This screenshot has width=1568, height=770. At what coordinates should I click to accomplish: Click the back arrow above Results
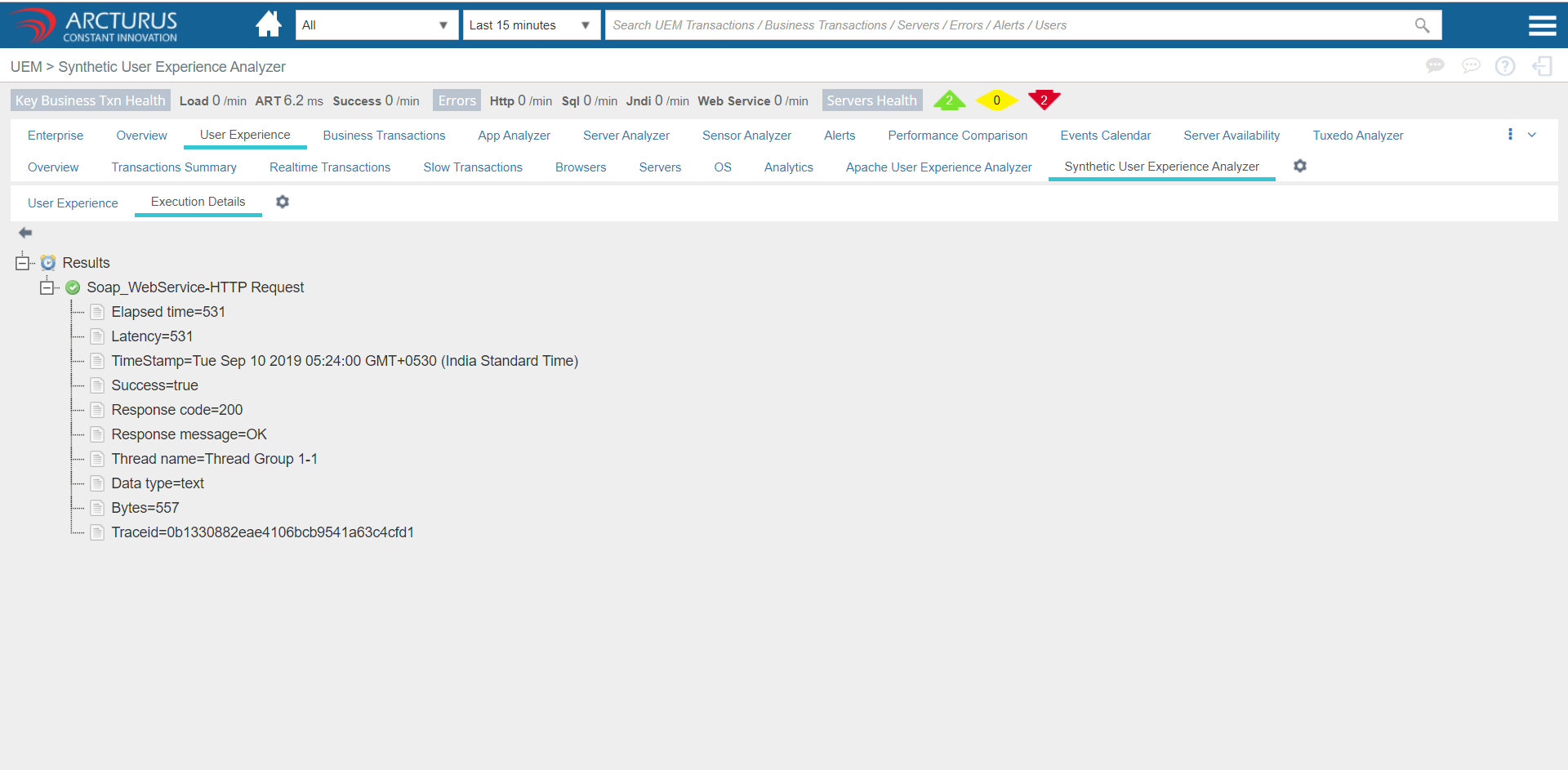[x=25, y=233]
